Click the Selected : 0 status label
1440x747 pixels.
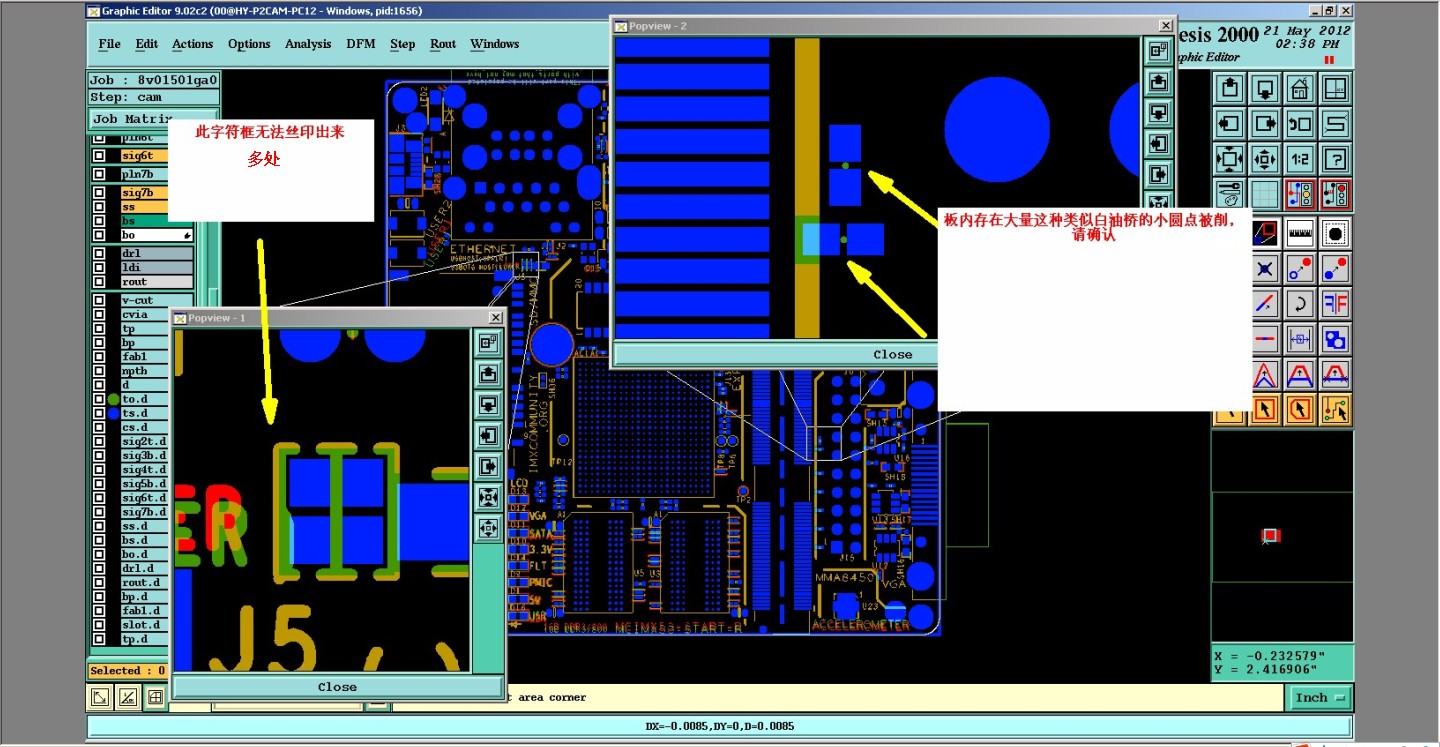128,671
